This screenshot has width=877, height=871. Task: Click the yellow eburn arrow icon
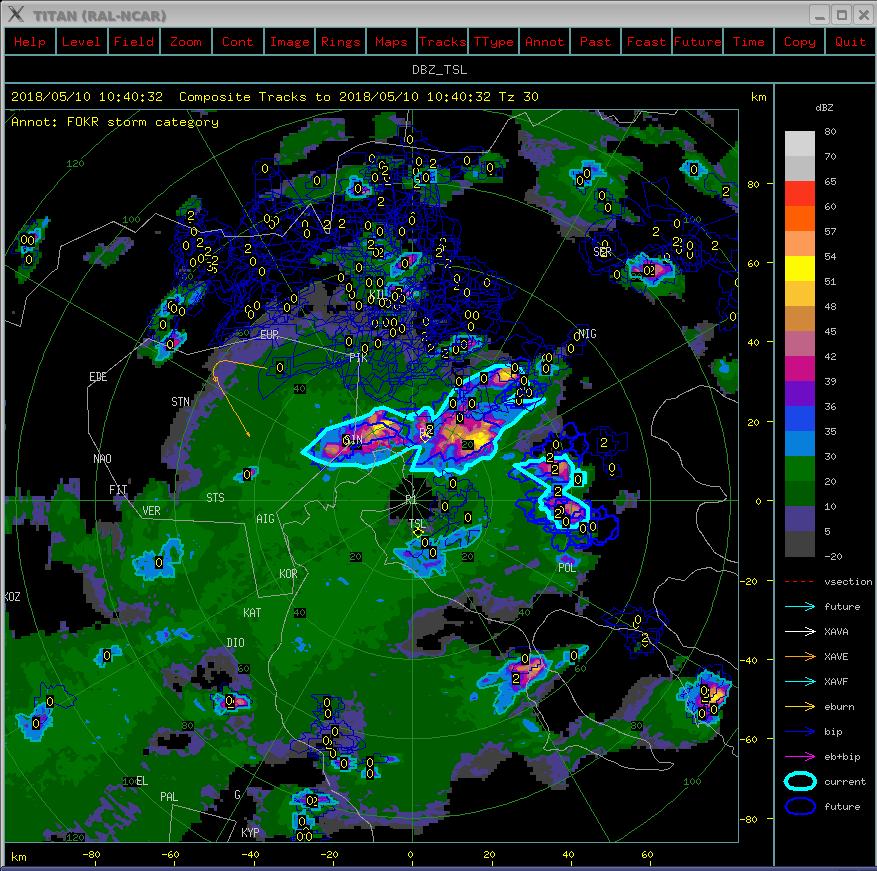800,707
